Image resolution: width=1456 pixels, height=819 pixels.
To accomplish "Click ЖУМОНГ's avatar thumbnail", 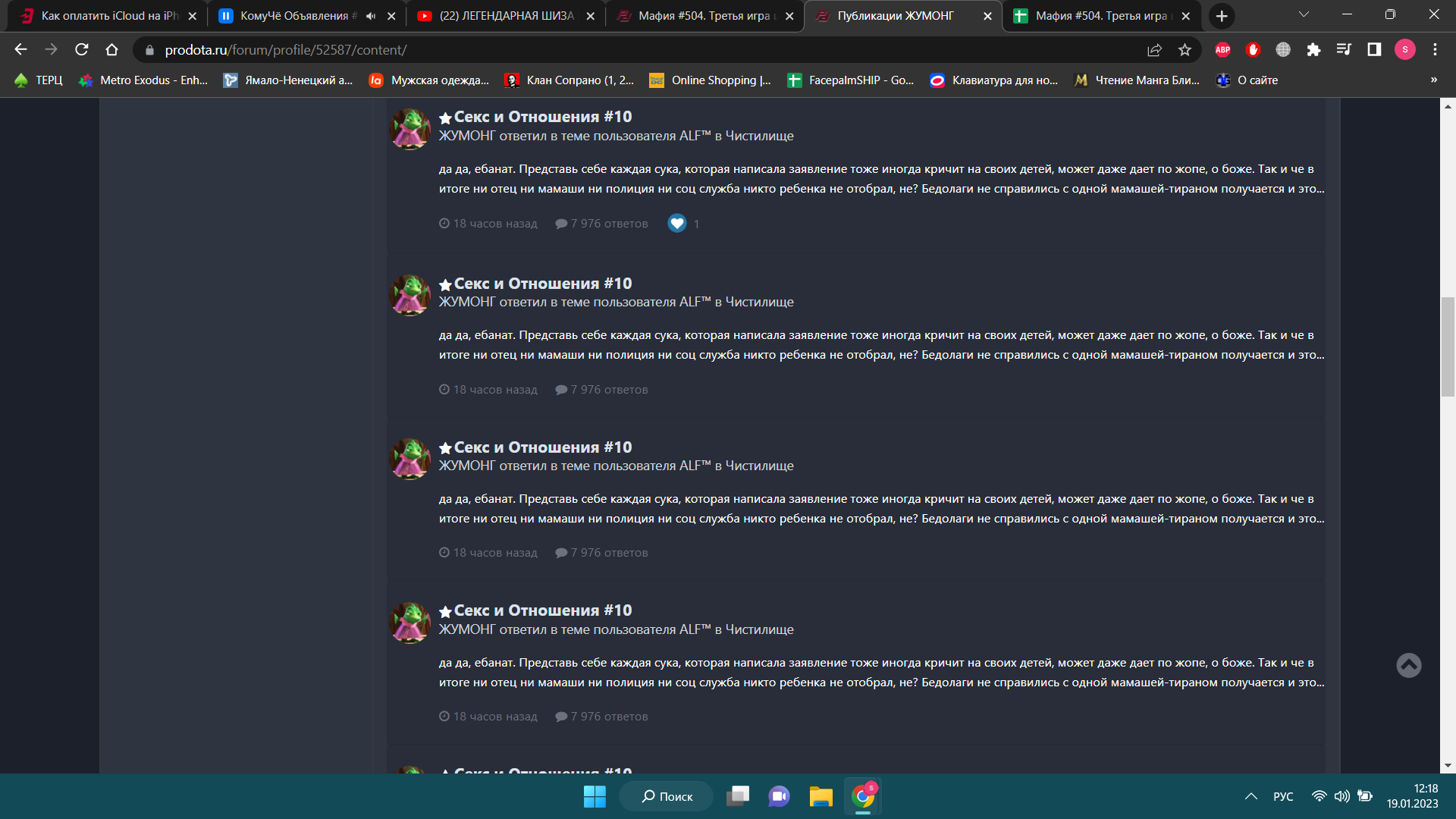I will [x=410, y=129].
